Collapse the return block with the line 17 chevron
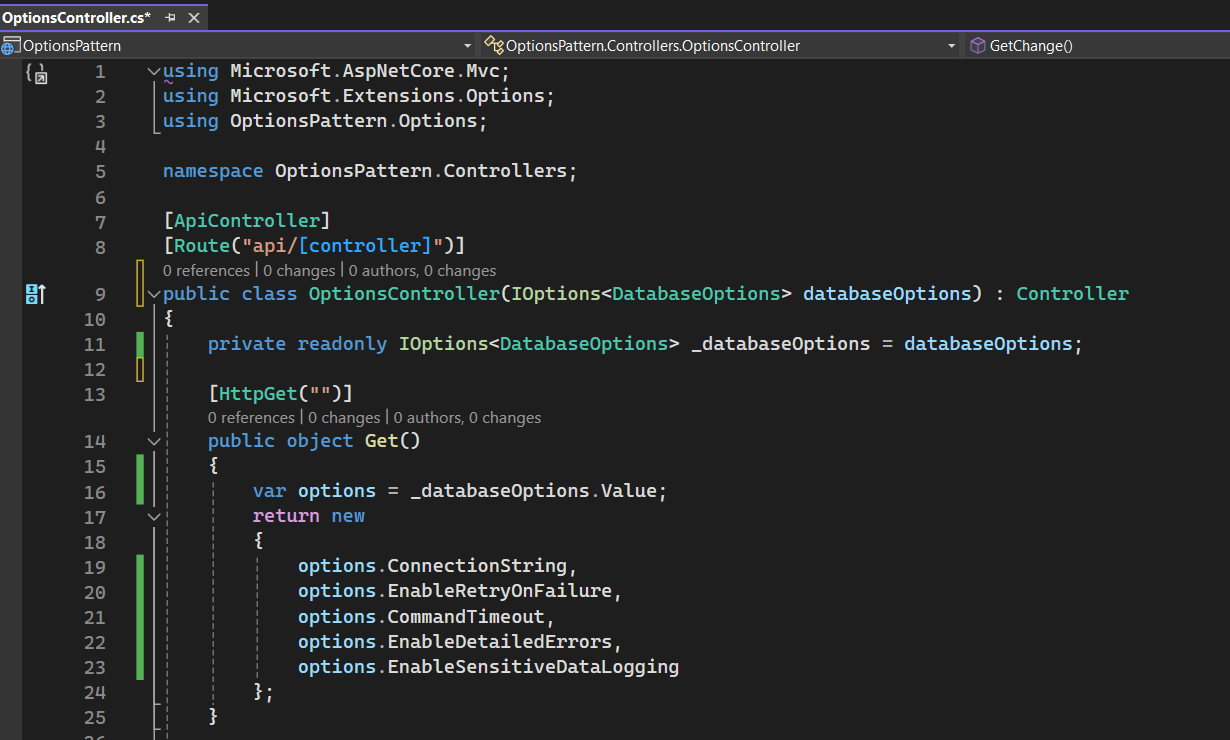This screenshot has width=1230, height=740. [153, 516]
